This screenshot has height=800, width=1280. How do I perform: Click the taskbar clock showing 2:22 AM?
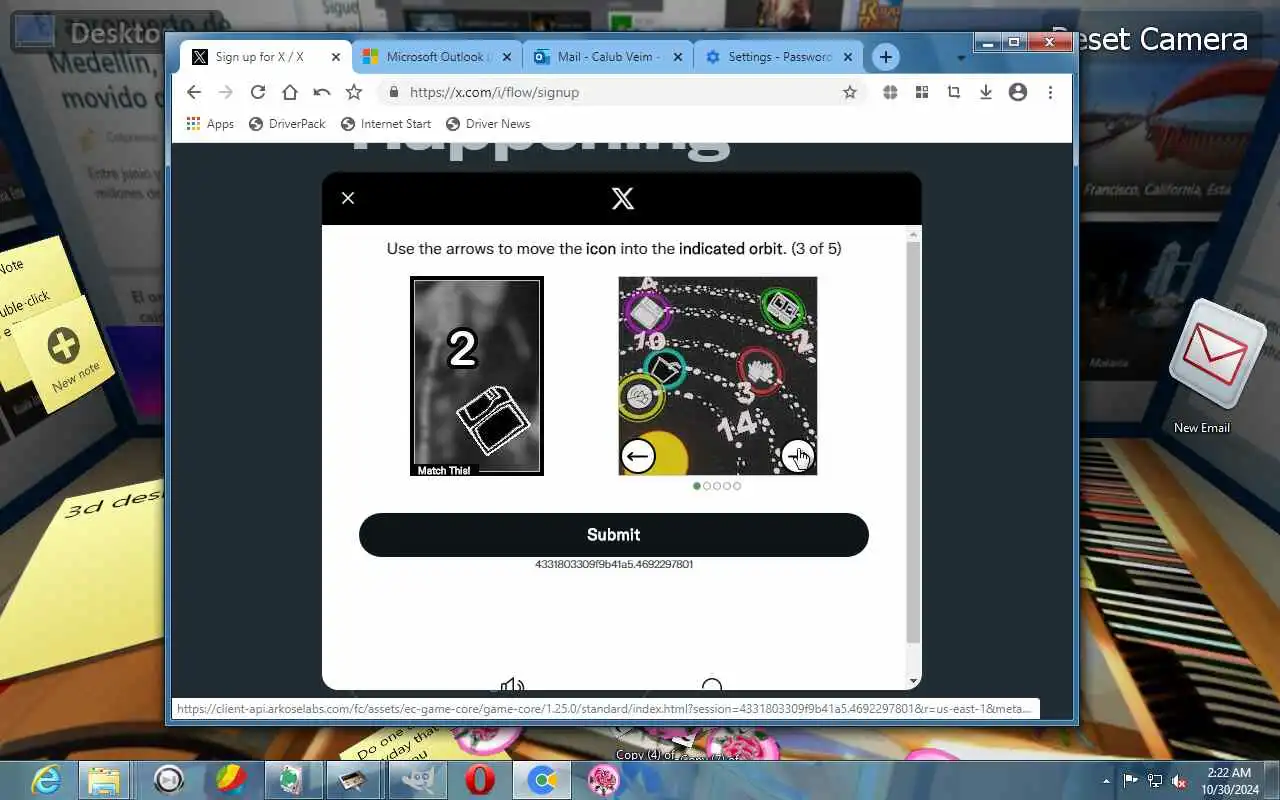point(1229,780)
